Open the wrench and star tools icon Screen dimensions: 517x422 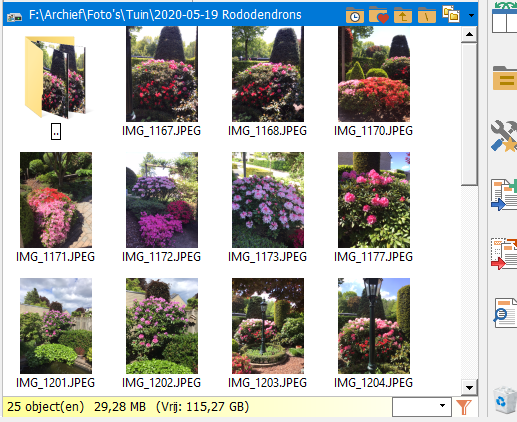[504, 136]
